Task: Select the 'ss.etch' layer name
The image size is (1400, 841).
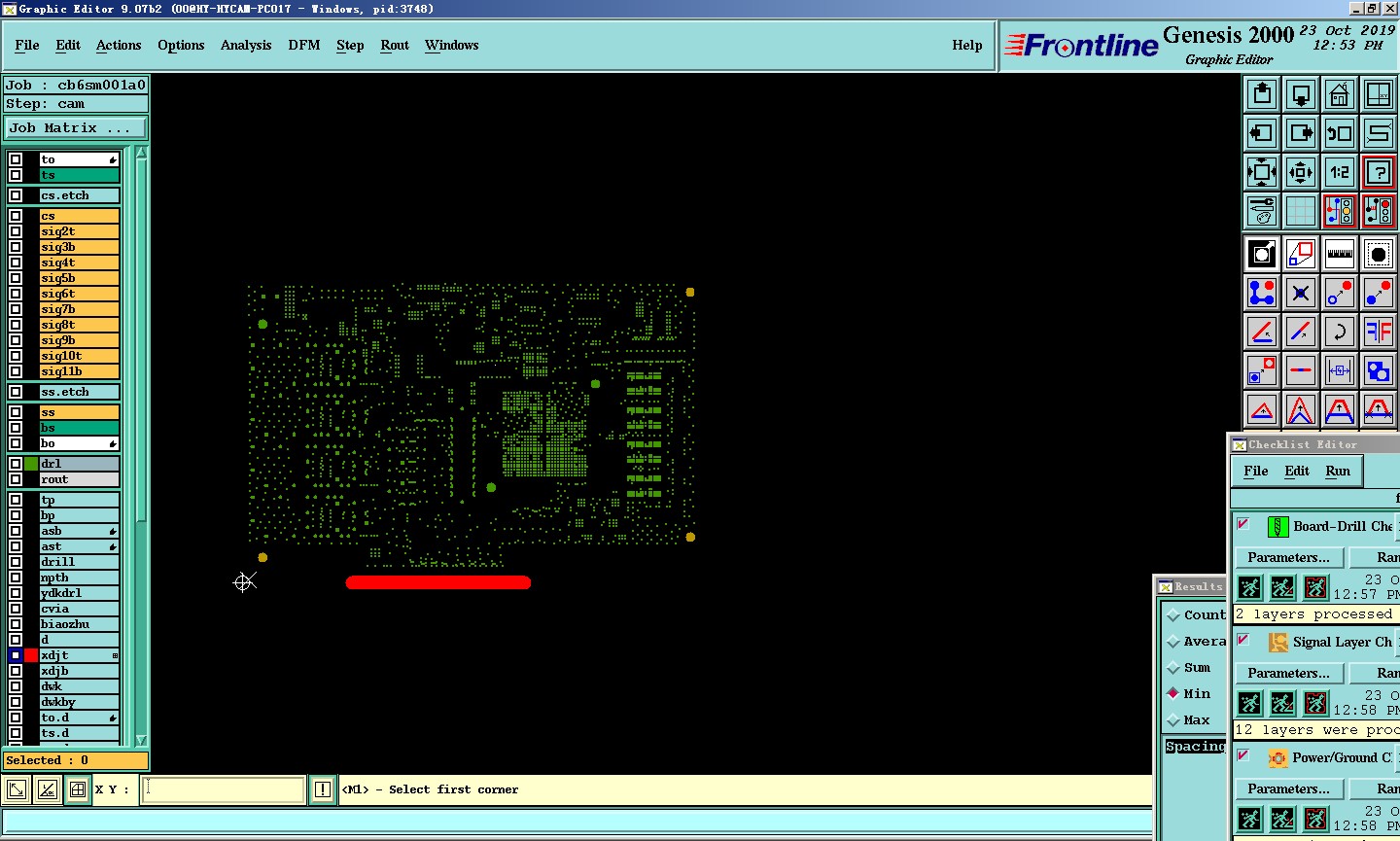Action: point(80,392)
